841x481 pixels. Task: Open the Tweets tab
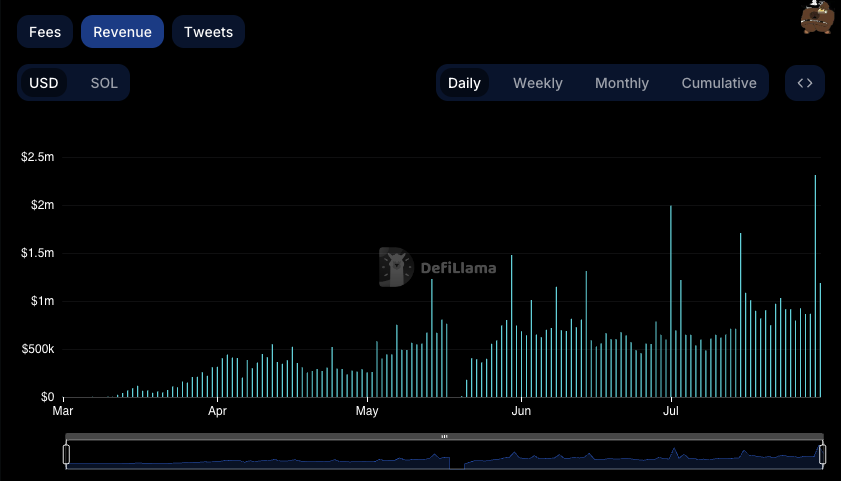pos(209,32)
